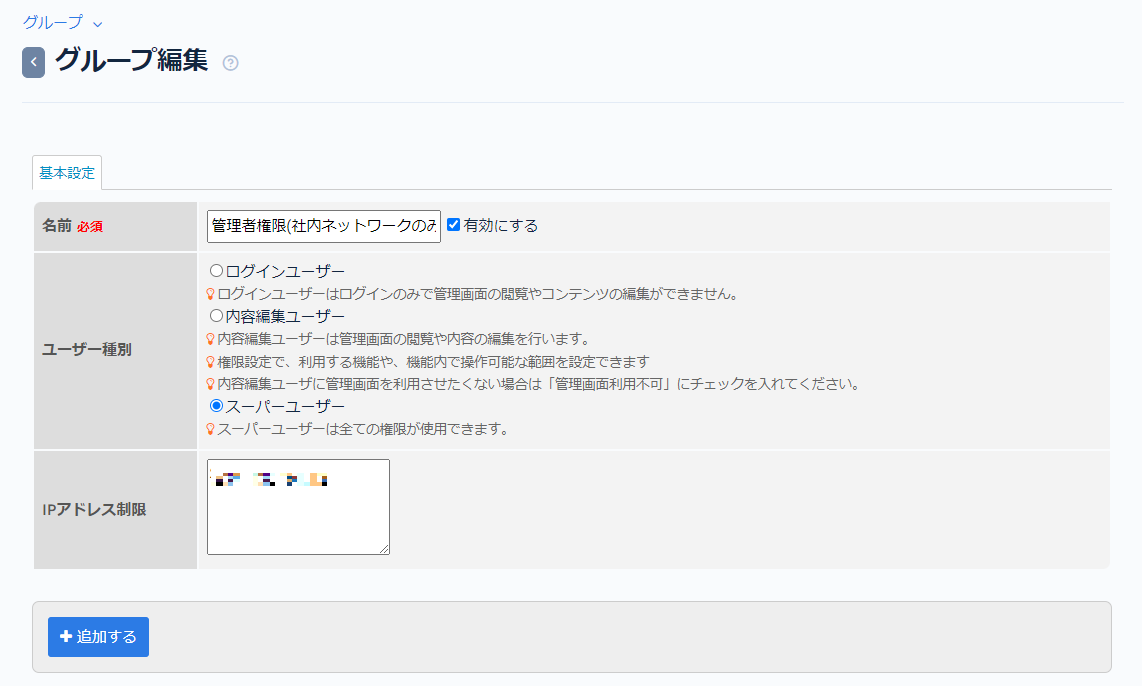Click hint 内容編集ユーザーは管理画面の閲覧や内容の編集を行います。

[x=404, y=339]
